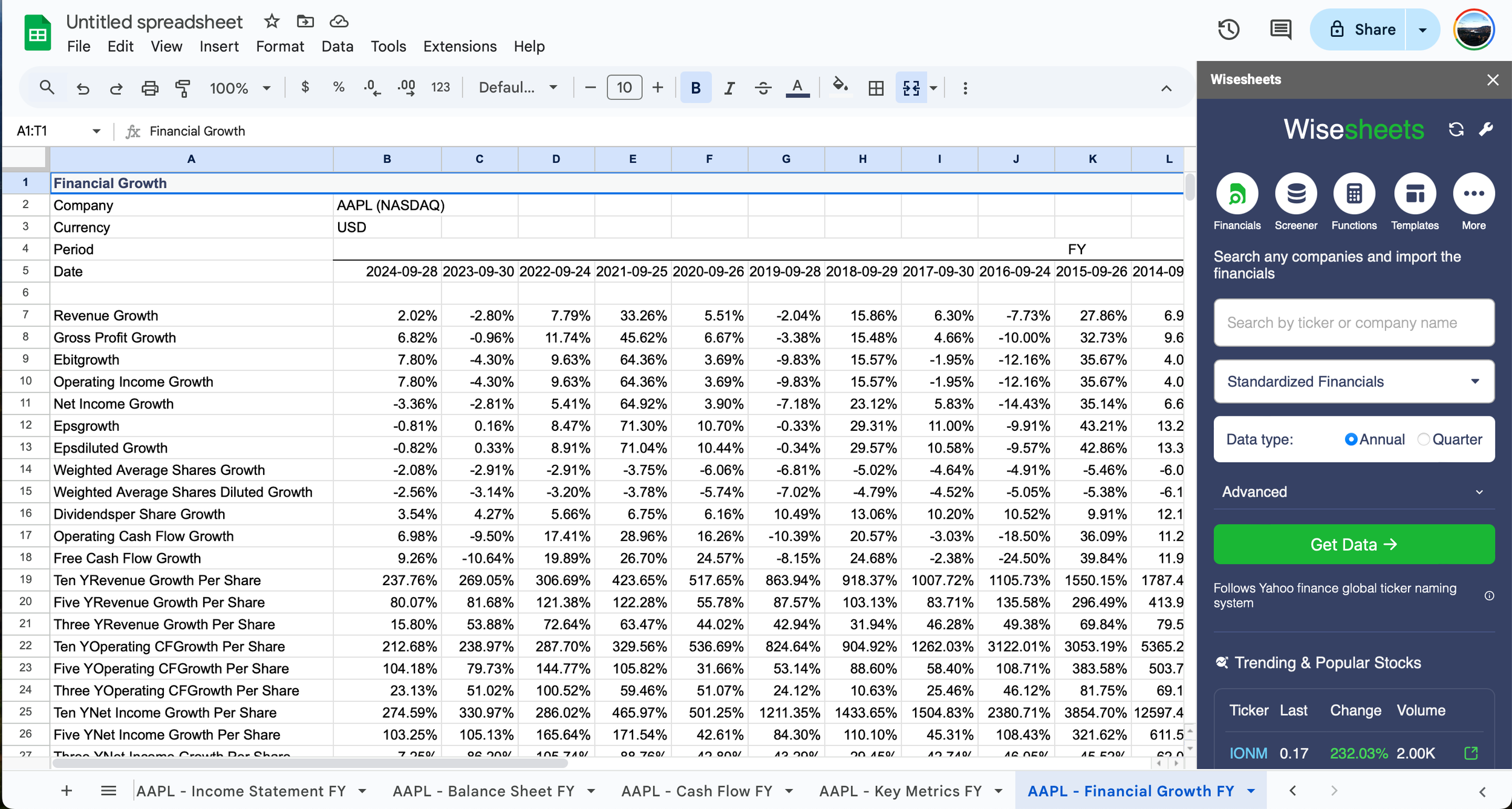
Task: Click the paint format roller icon
Action: click(x=182, y=88)
